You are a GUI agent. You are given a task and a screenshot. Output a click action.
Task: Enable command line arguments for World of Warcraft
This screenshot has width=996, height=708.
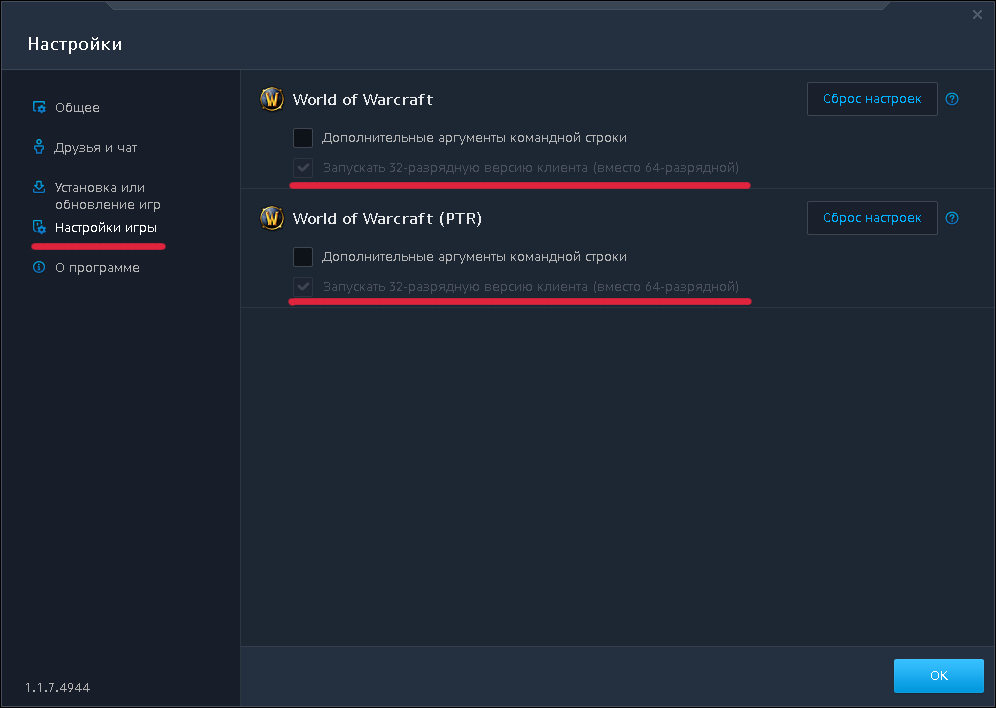click(x=303, y=138)
